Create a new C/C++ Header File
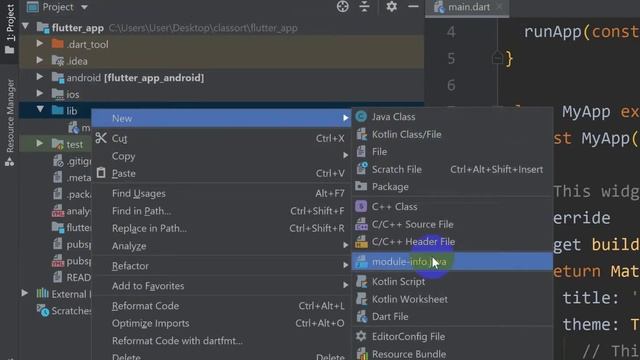 tap(452, 242)
